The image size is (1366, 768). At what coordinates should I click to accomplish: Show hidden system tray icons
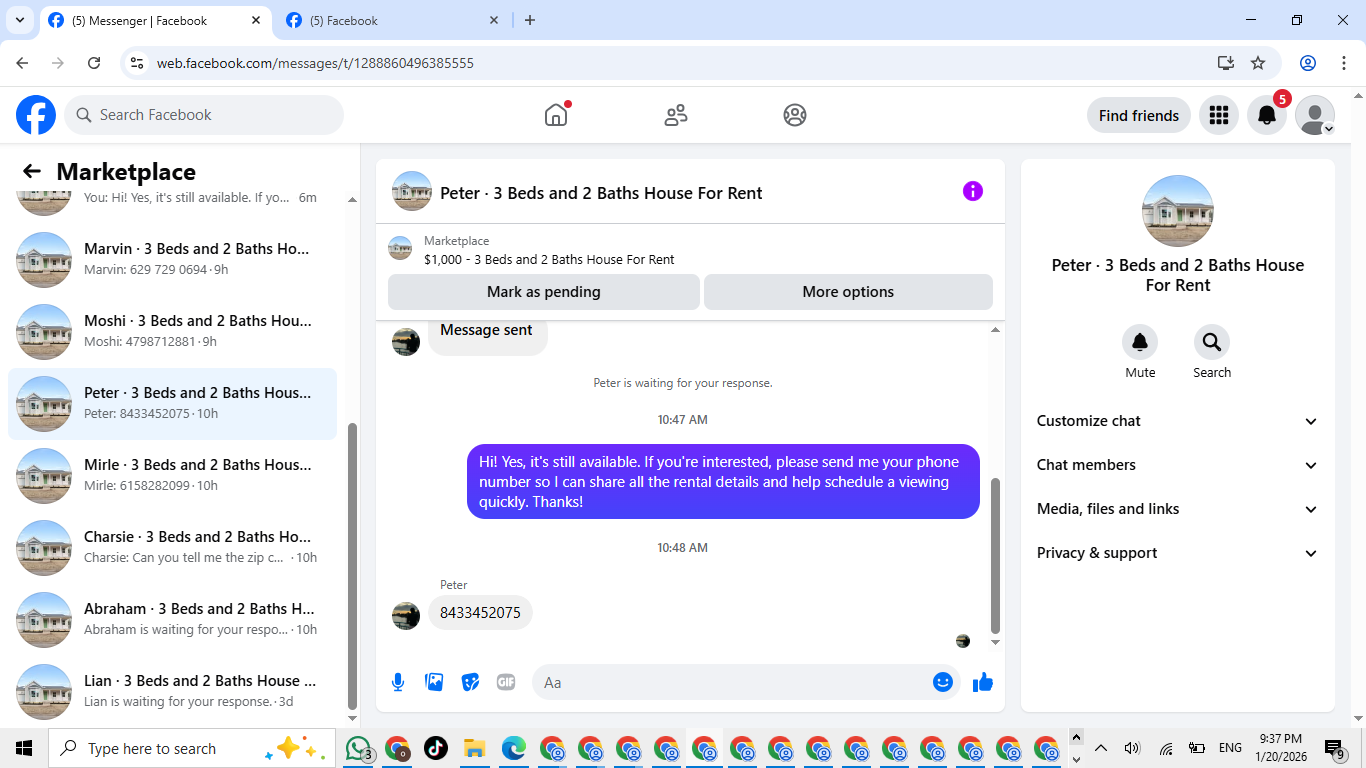(1101, 748)
